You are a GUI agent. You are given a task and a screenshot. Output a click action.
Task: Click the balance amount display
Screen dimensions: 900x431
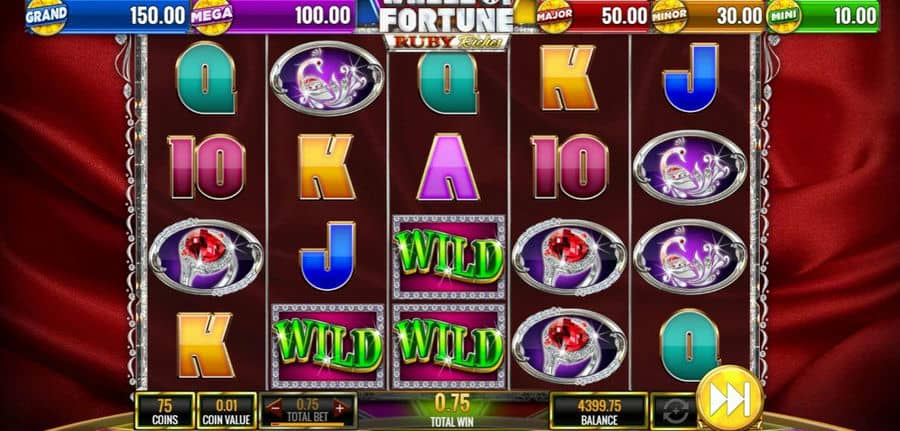tap(599, 410)
